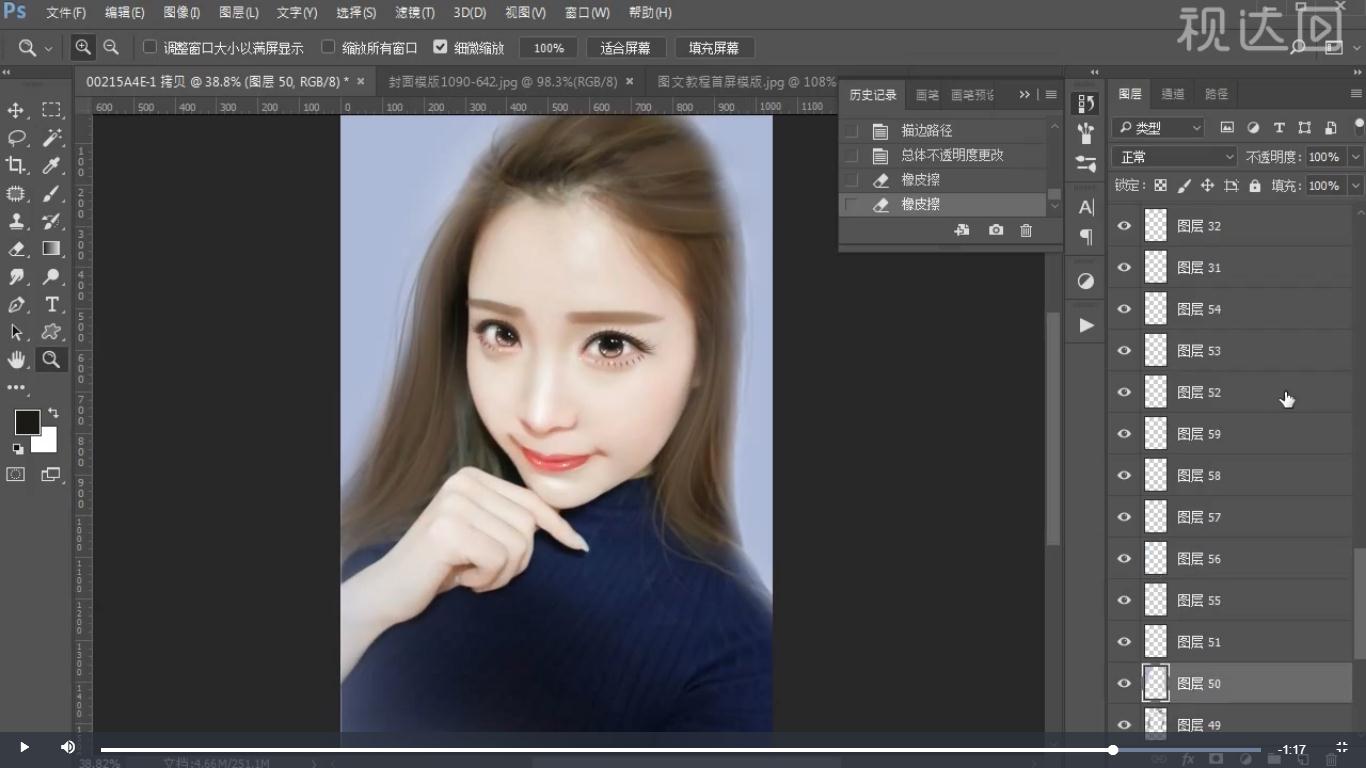Select the Move tool
Screen dimensions: 1366x768
16,110
